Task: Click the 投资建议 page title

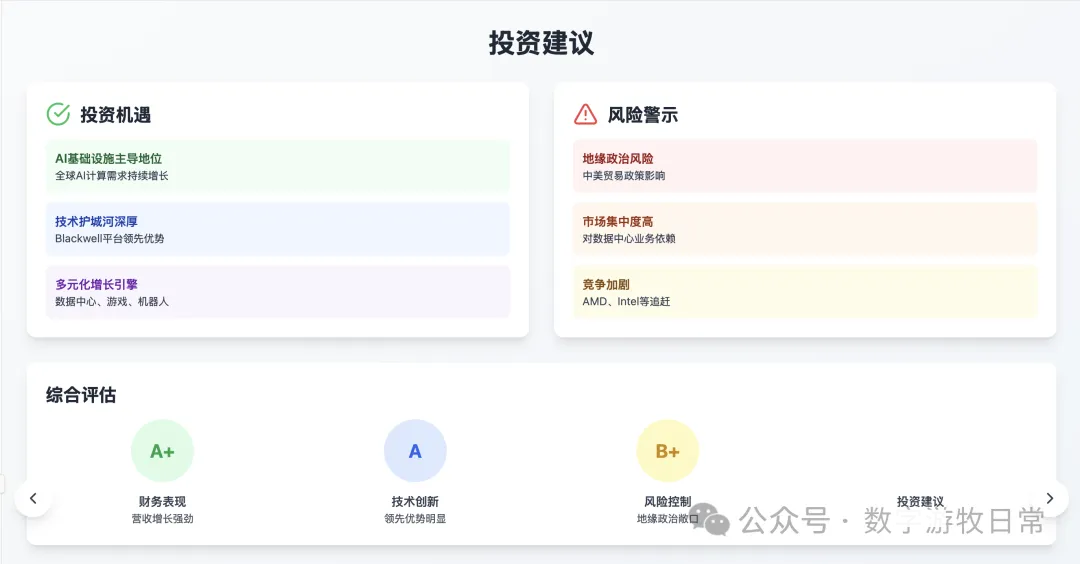Action: (541, 43)
